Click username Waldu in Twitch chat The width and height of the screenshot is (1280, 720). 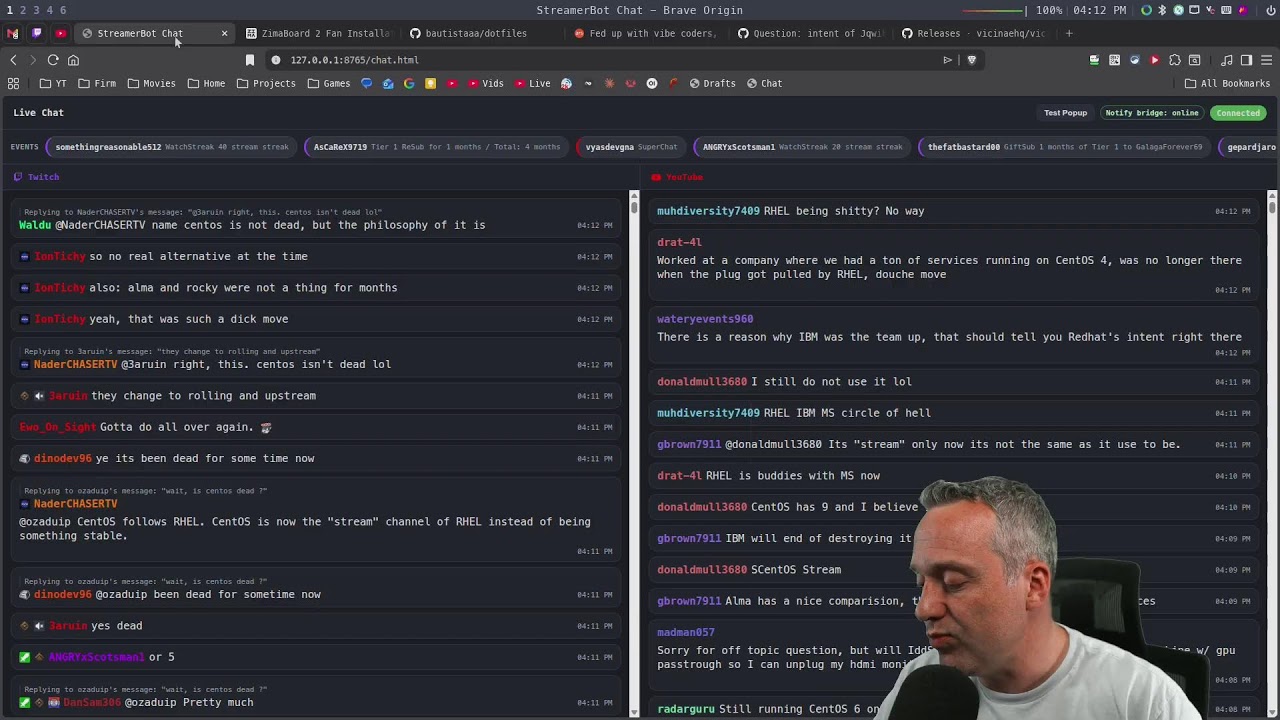point(35,225)
